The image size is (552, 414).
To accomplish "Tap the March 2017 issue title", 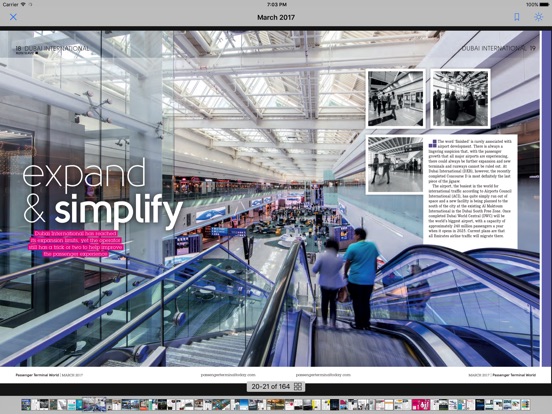I will [x=276, y=17].
